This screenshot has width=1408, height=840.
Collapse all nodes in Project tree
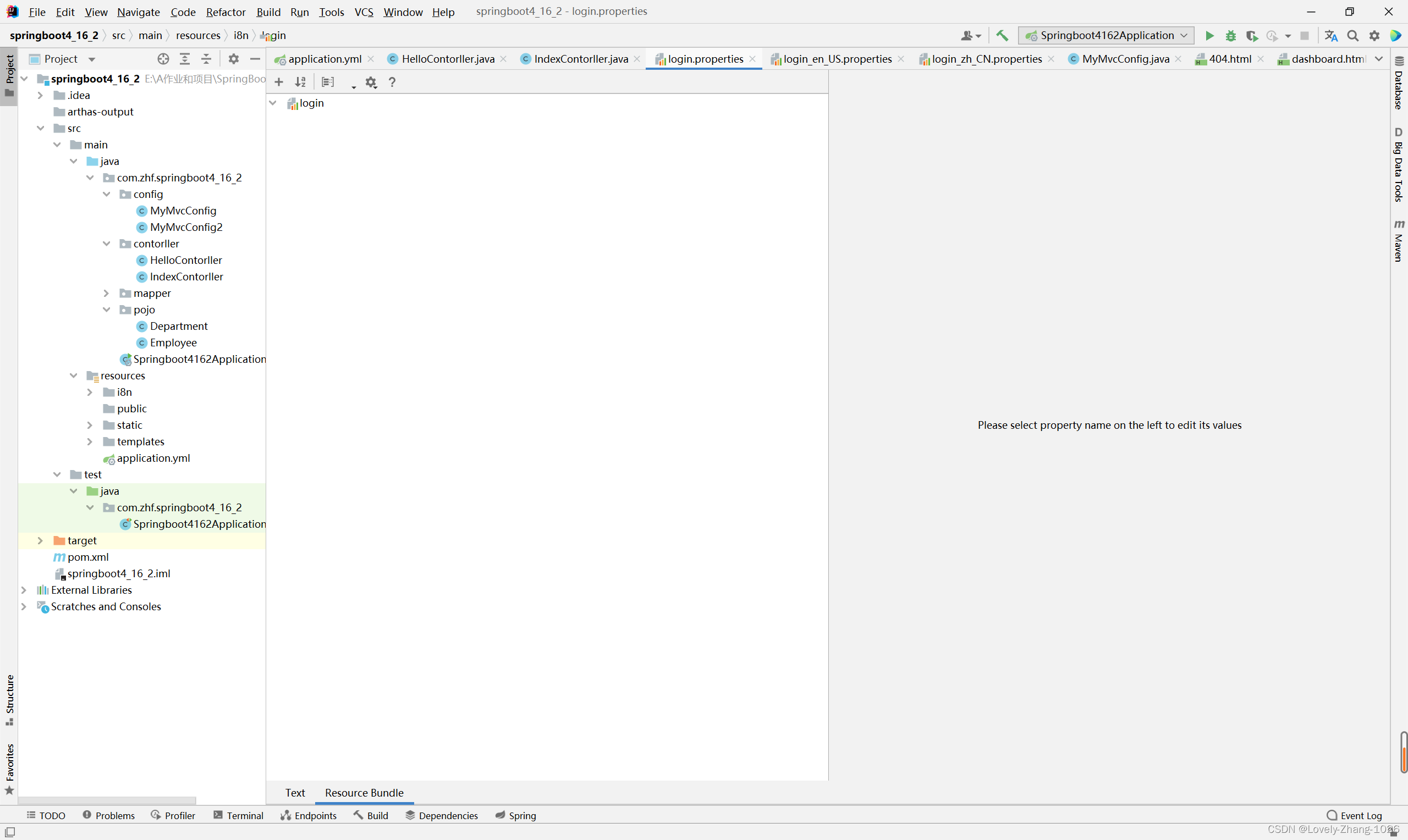pyautogui.click(x=206, y=58)
